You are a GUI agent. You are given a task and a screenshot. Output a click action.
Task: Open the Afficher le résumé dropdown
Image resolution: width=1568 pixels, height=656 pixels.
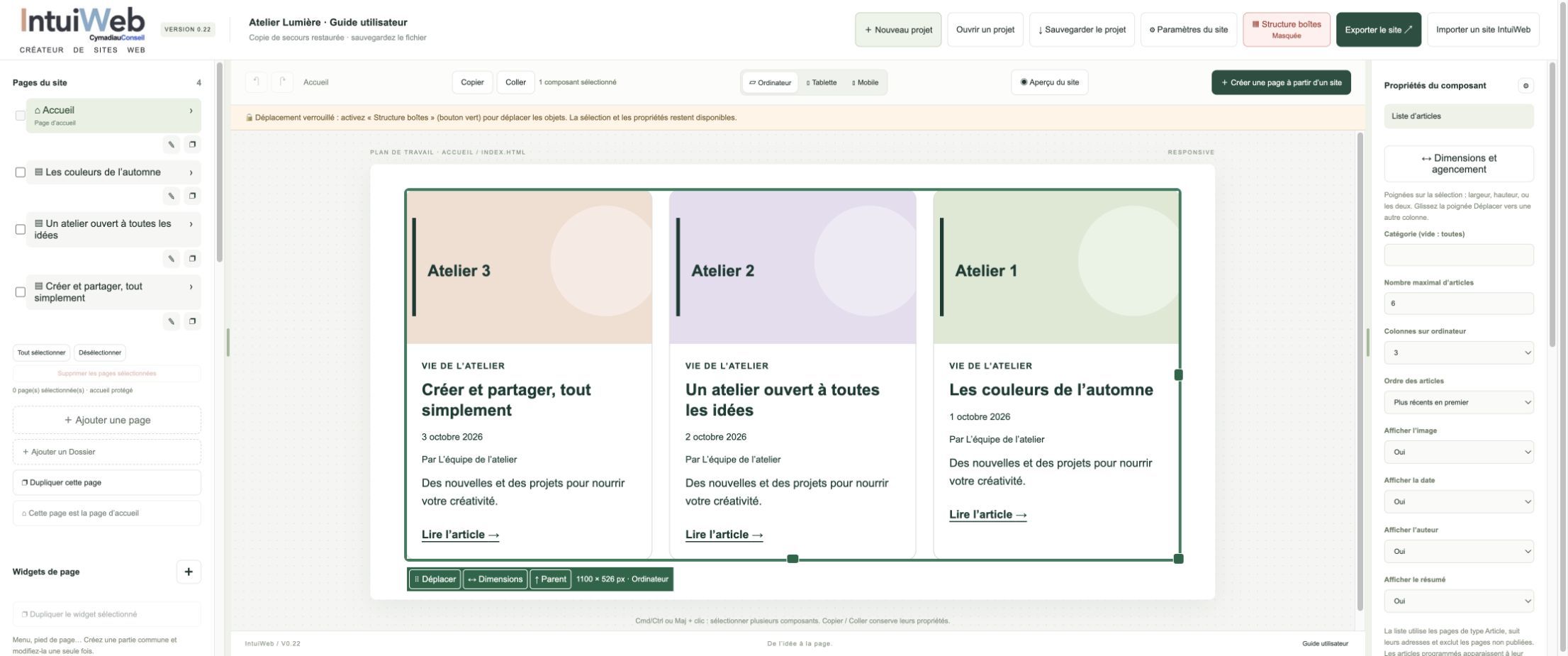pos(1459,601)
